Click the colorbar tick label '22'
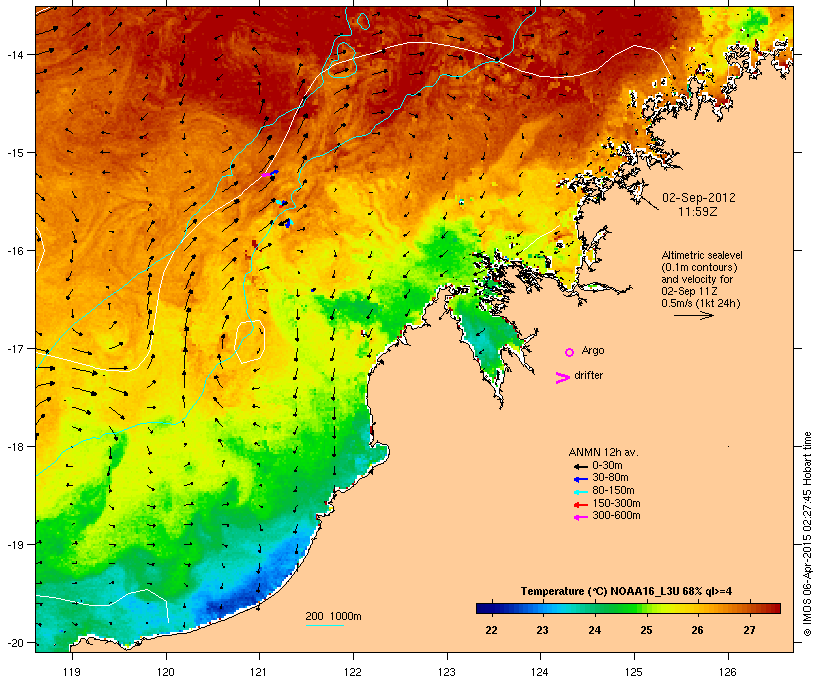 click(x=491, y=630)
